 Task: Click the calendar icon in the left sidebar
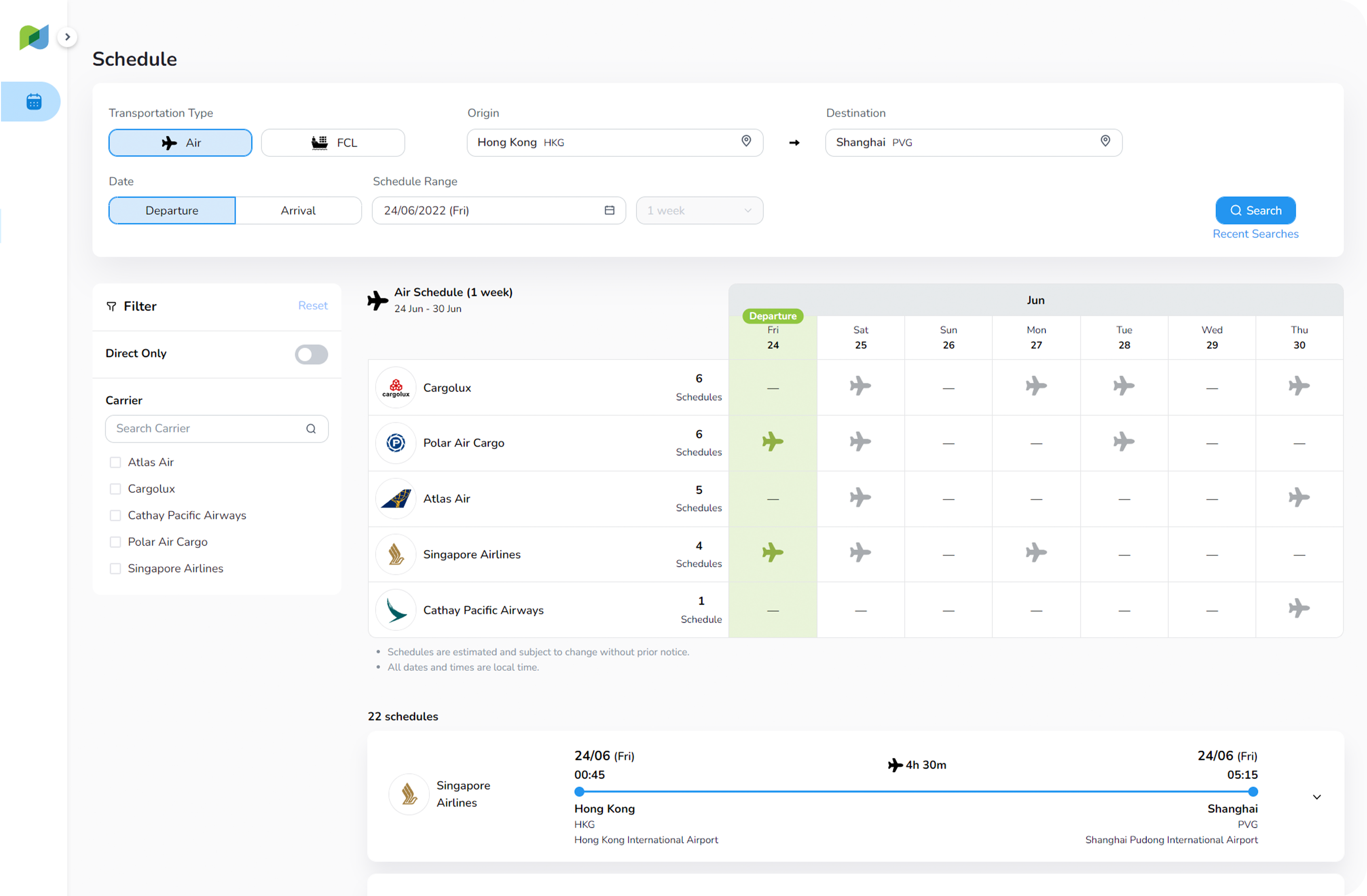(34, 102)
